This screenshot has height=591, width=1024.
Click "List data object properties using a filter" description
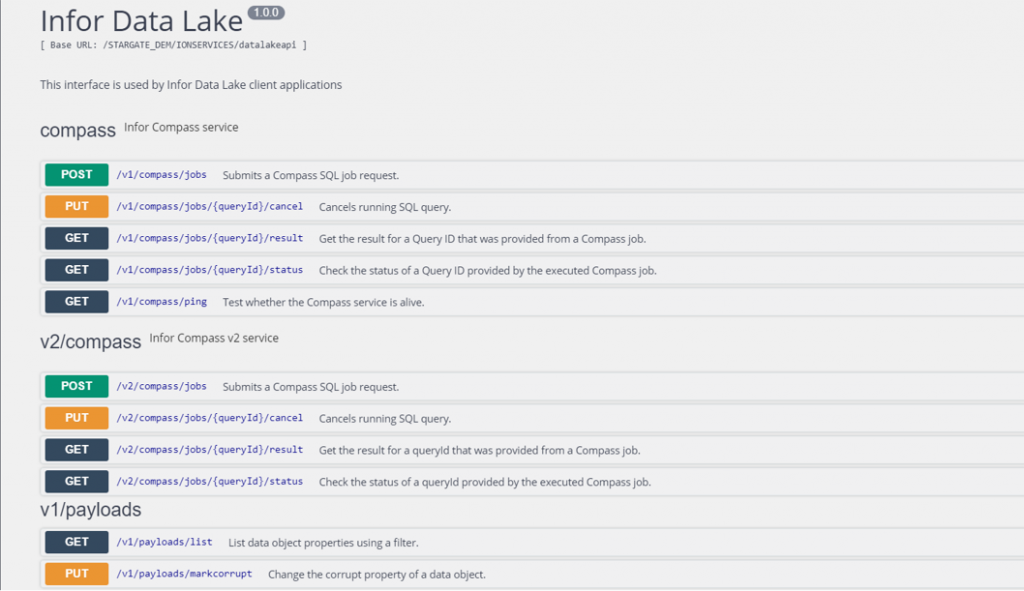[323, 543]
